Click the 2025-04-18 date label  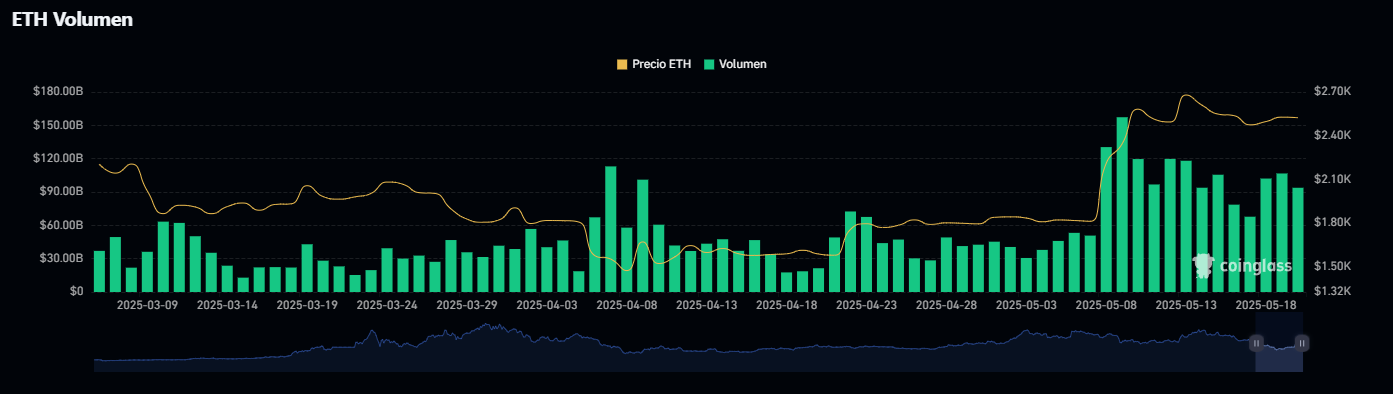[787, 305]
